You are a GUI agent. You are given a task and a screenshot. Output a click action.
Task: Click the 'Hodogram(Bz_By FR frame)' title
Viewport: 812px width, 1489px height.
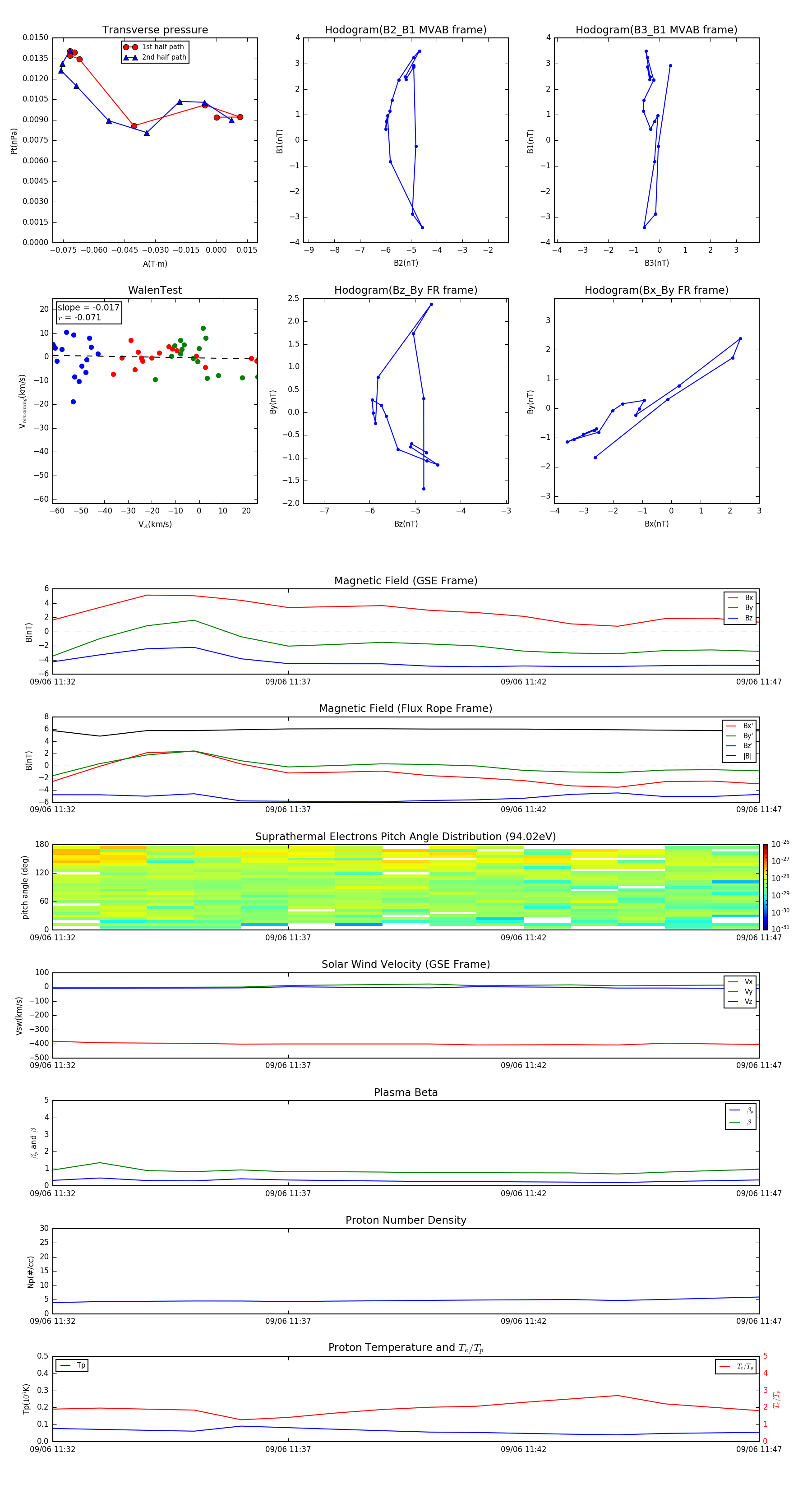(x=406, y=290)
